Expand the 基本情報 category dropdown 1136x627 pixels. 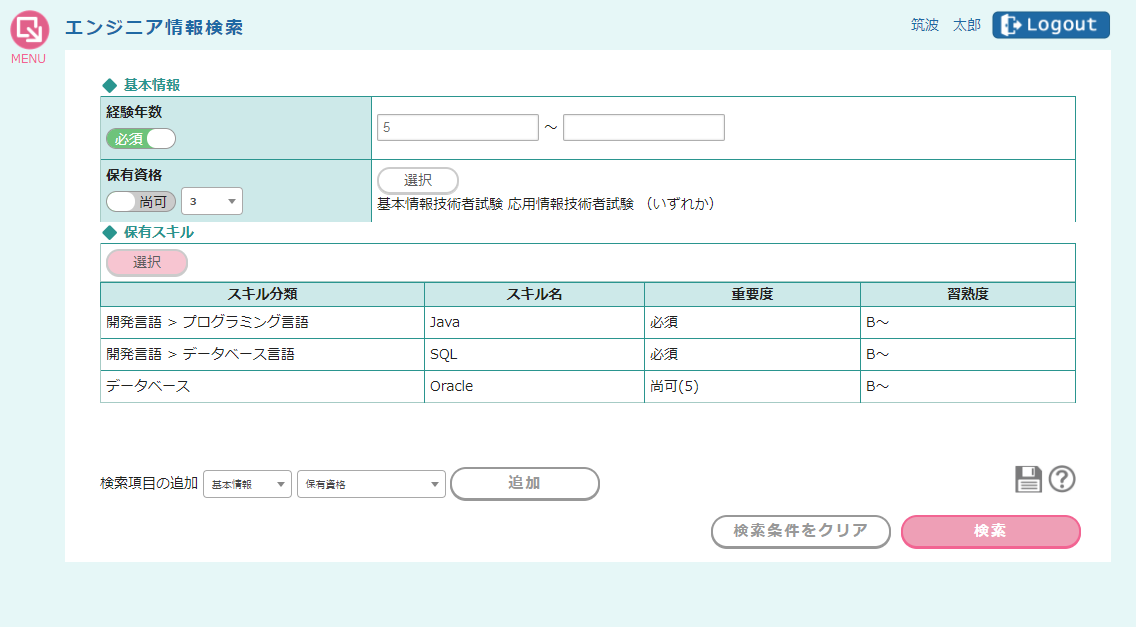(247, 484)
